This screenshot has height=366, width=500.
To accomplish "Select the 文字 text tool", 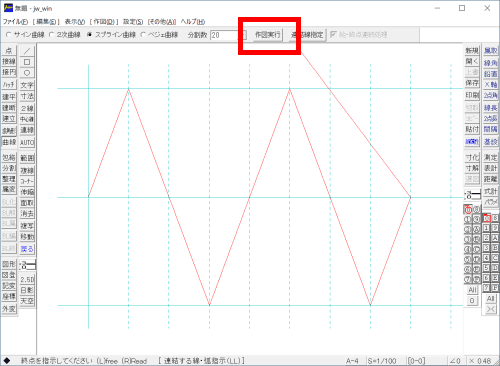I will (x=27, y=85).
